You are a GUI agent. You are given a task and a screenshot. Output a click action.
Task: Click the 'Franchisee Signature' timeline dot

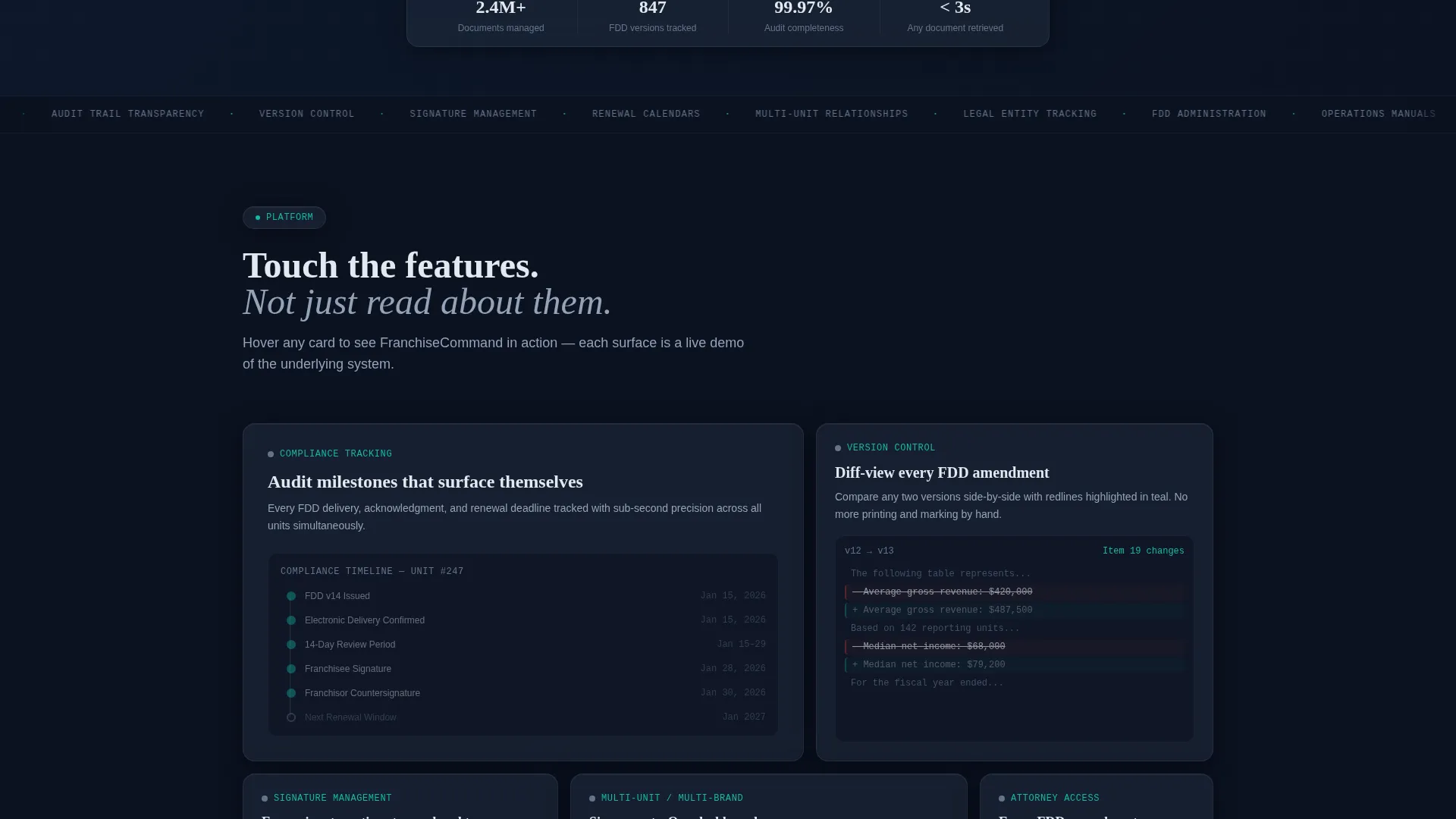291,669
